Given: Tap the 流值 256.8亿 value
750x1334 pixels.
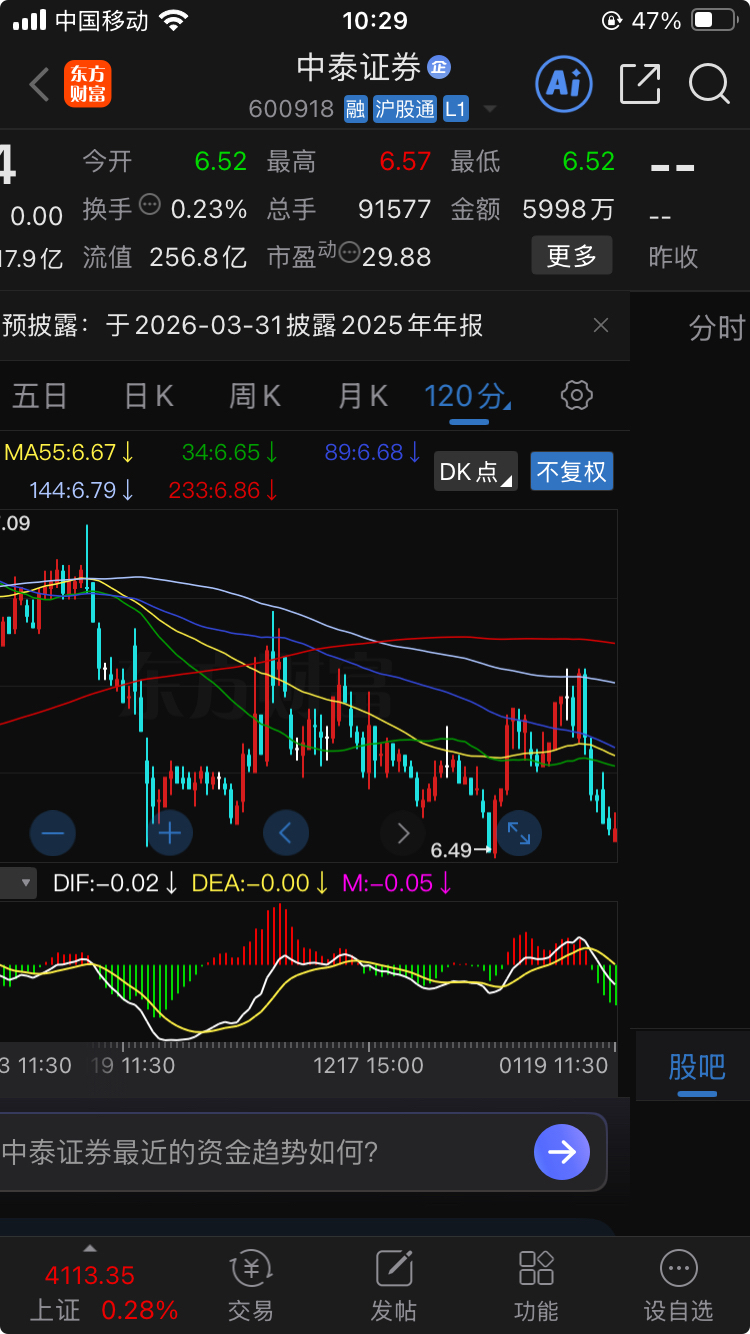Looking at the screenshot, I should (198, 257).
